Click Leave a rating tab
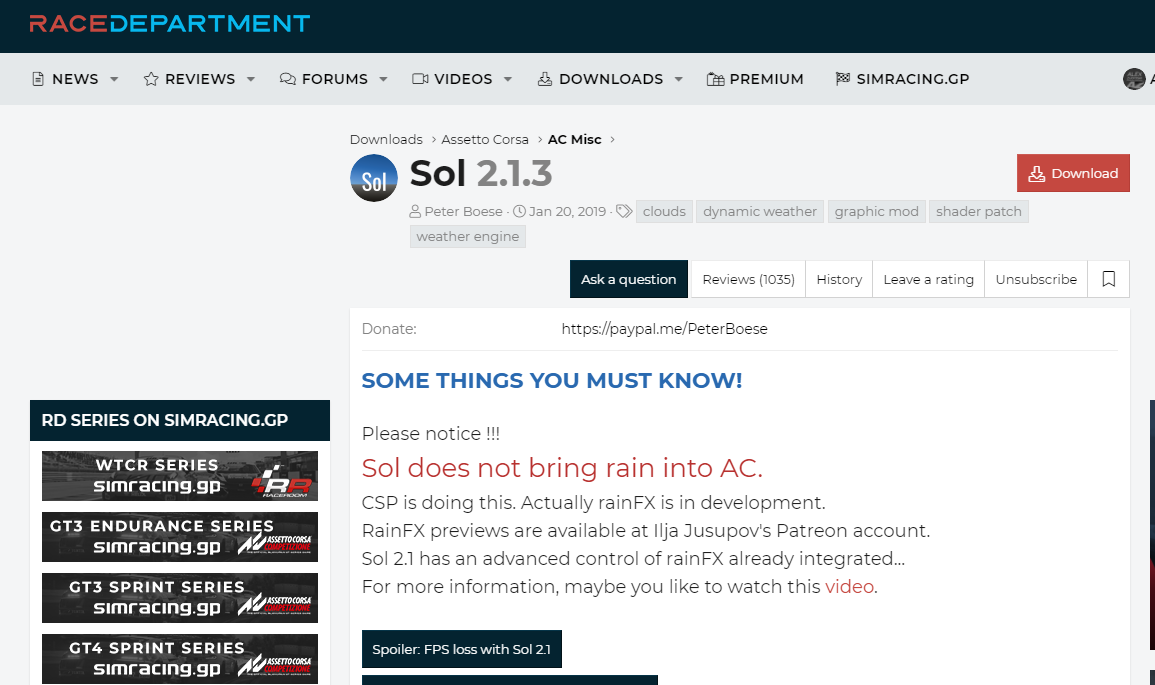Viewport: 1155px width, 685px height. pyautogui.click(x=928, y=279)
